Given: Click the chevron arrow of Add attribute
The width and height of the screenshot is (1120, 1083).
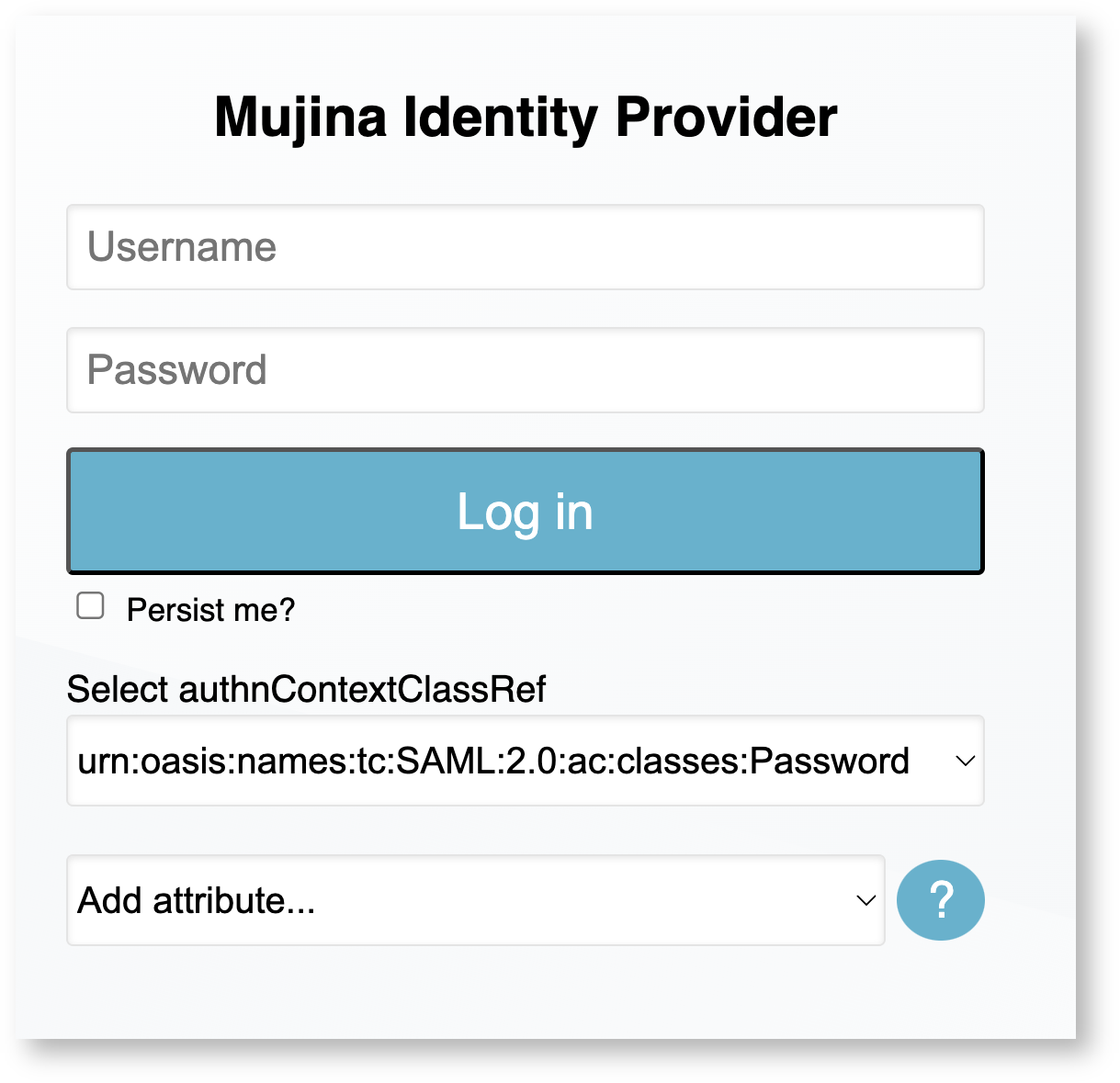Looking at the screenshot, I should pyautogui.click(x=865, y=900).
